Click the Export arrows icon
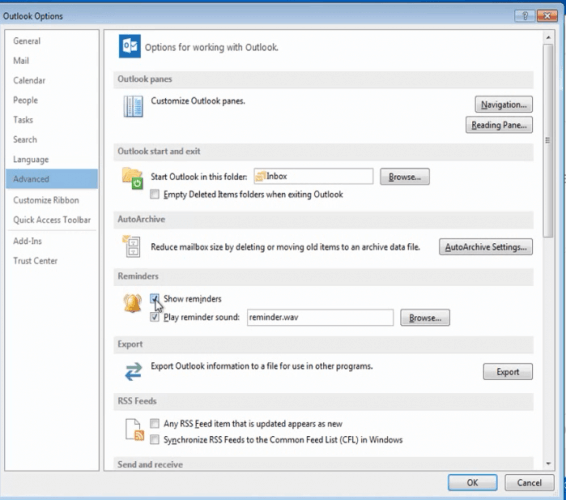The width and height of the screenshot is (566, 500). [x=133, y=371]
